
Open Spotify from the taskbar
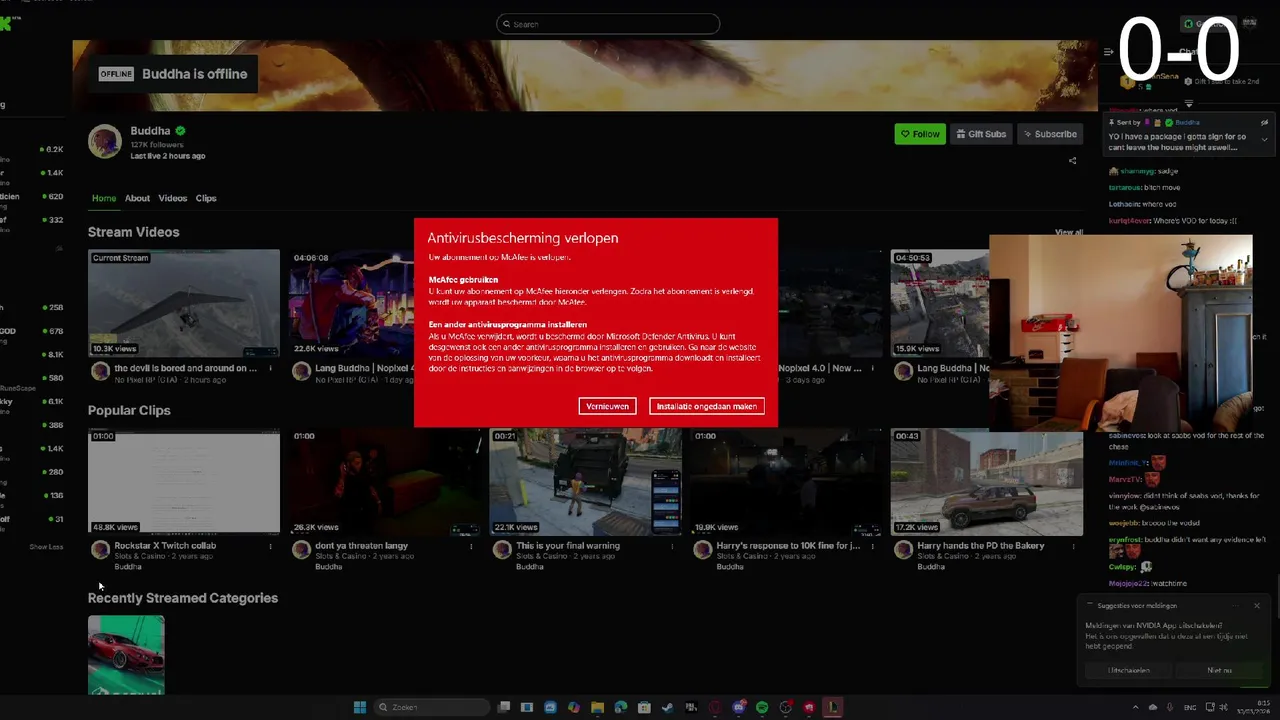[762, 707]
